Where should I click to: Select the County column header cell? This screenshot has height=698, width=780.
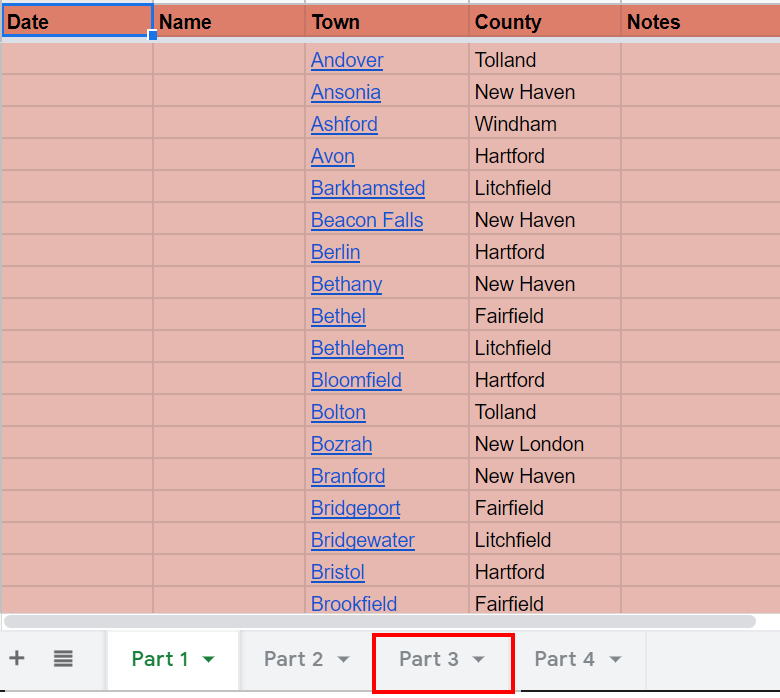(x=544, y=21)
